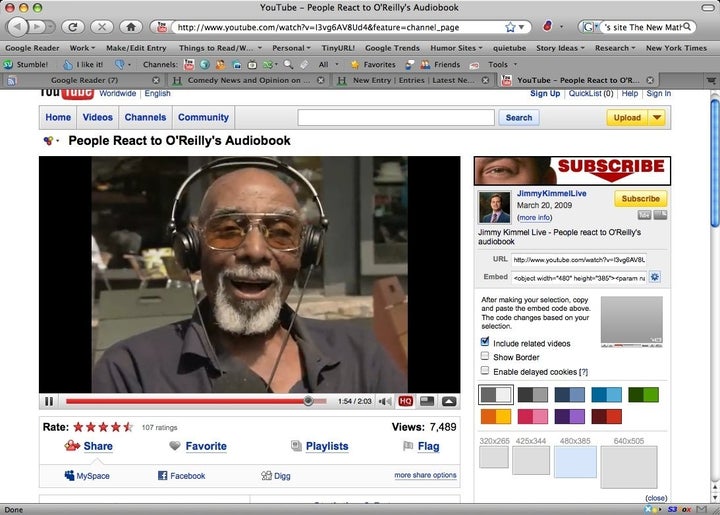Toggle HQ high quality video

[405, 402]
